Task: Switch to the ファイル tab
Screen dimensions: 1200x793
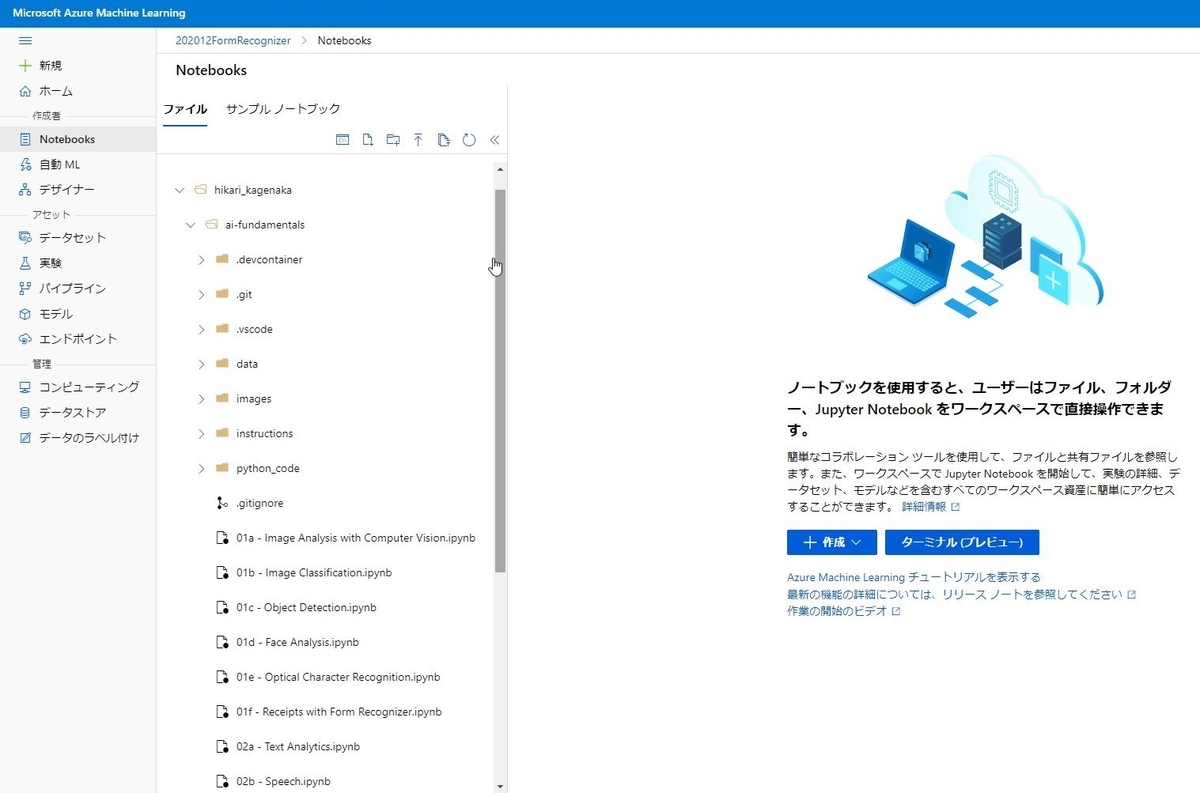Action: [x=185, y=109]
